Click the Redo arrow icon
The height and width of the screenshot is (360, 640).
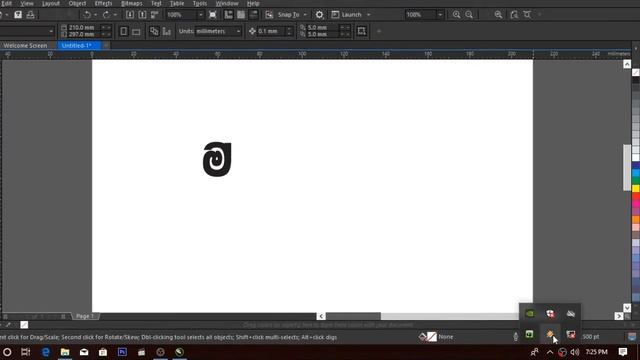coord(106,15)
